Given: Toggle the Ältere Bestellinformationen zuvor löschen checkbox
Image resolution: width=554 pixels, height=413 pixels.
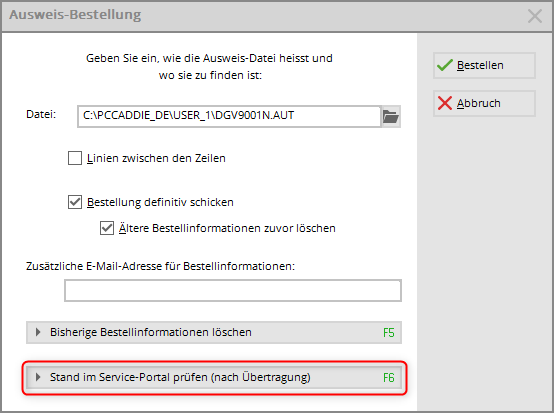Looking at the screenshot, I should [x=107, y=228].
